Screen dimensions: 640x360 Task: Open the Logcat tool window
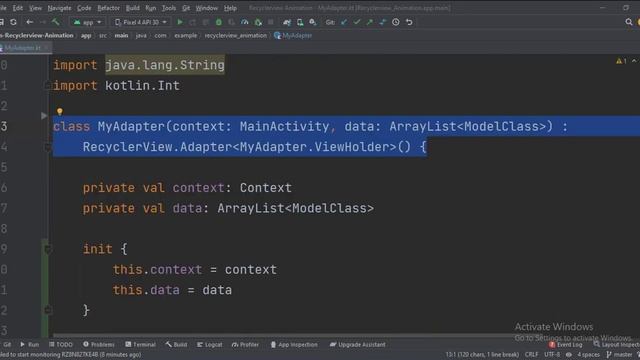[210, 344]
